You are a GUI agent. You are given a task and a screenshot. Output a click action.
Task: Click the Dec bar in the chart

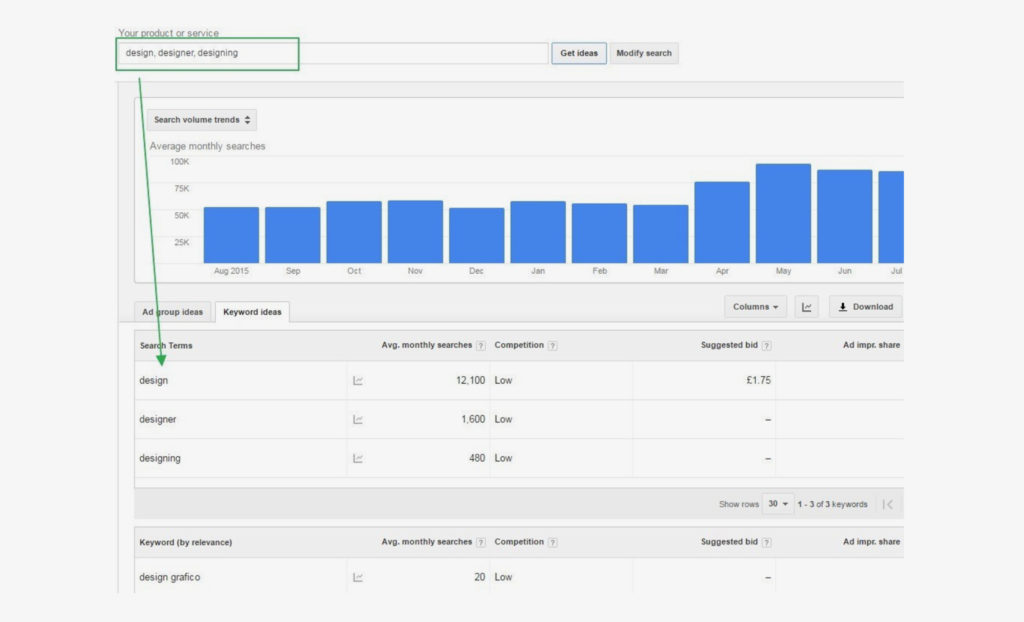point(477,236)
